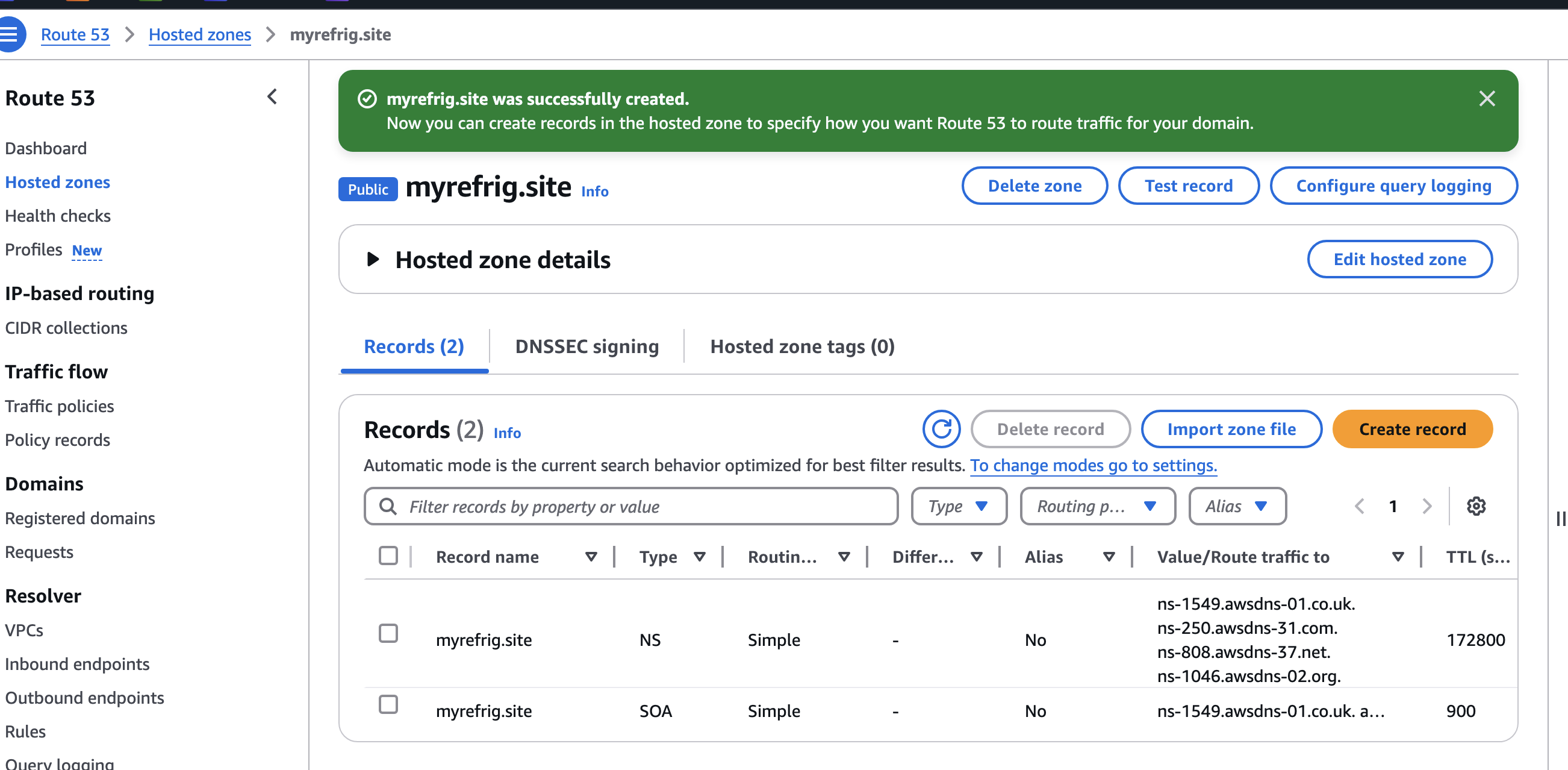1568x770 pixels.
Task: Open VPCs under Resolver
Action: [x=24, y=630]
